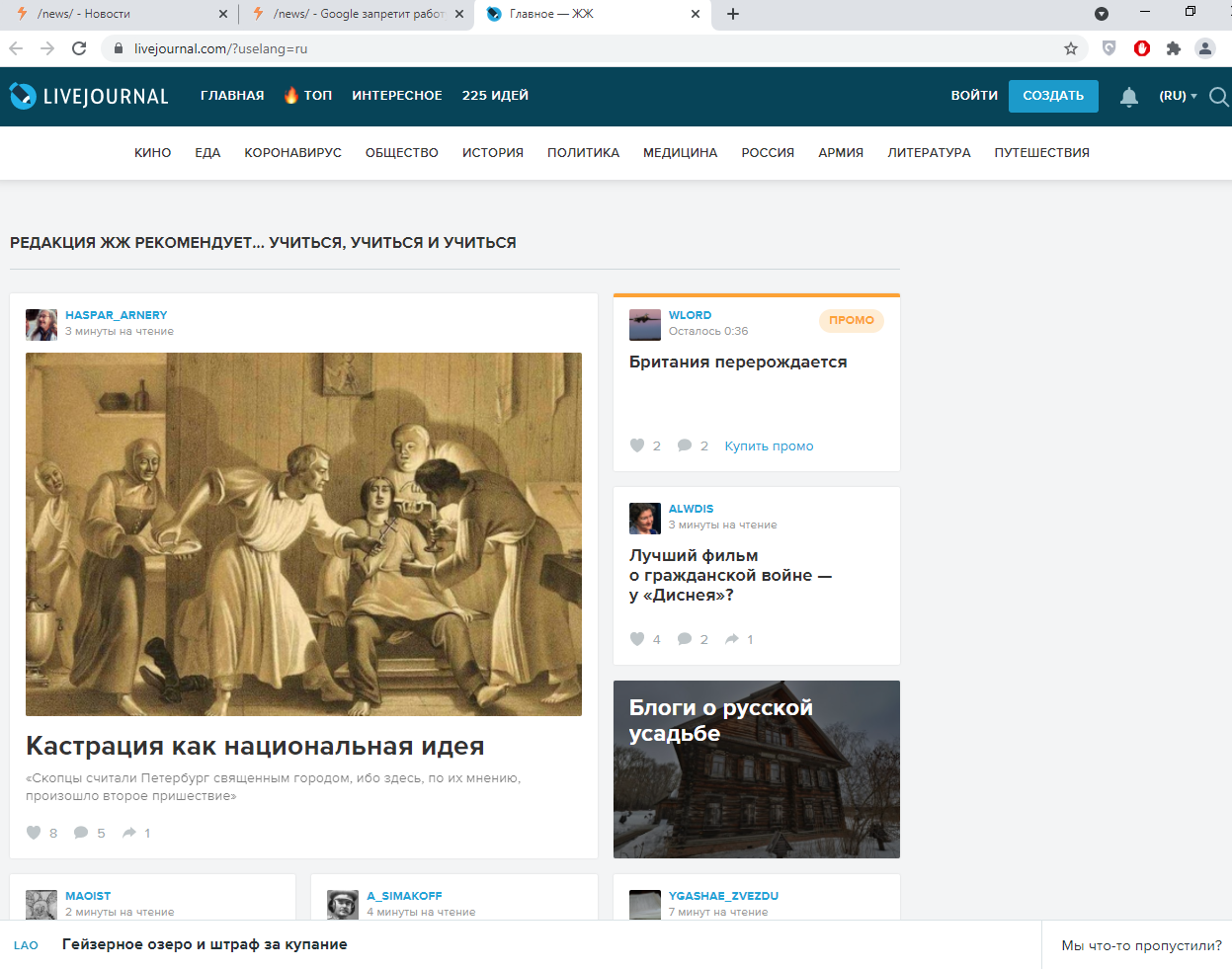This screenshot has height=969, width=1232.
Task: Select the КОРОНАВИРУС category
Action: [x=293, y=153]
